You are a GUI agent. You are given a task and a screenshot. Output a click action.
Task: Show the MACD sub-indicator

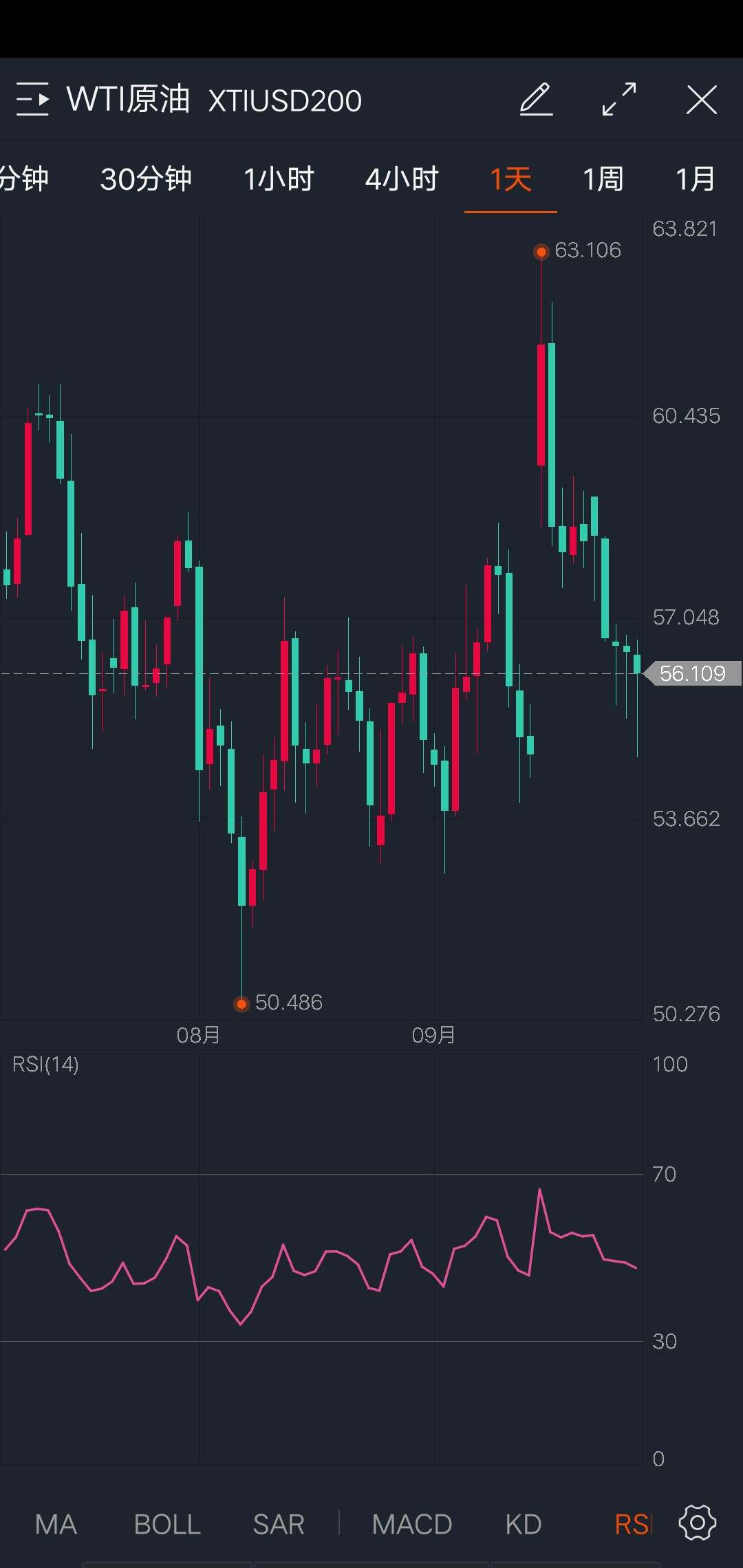(x=411, y=1525)
